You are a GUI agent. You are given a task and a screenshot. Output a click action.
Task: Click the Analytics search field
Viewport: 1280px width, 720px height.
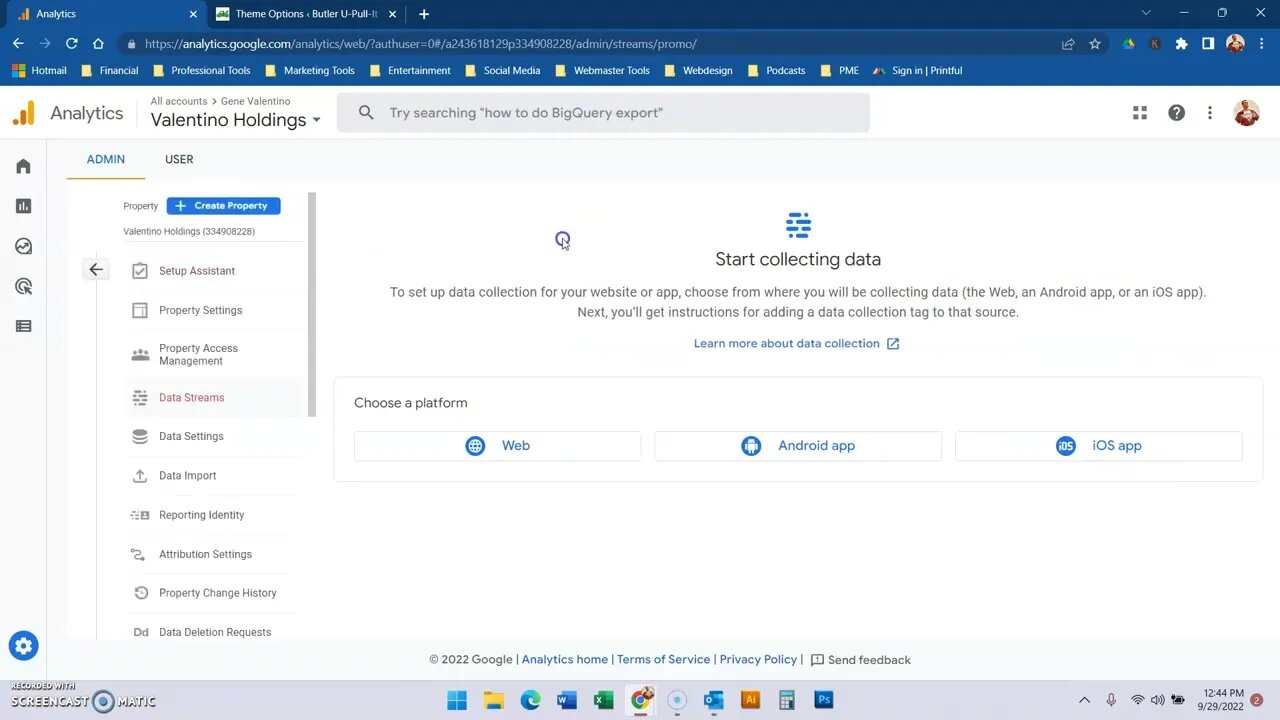603,113
